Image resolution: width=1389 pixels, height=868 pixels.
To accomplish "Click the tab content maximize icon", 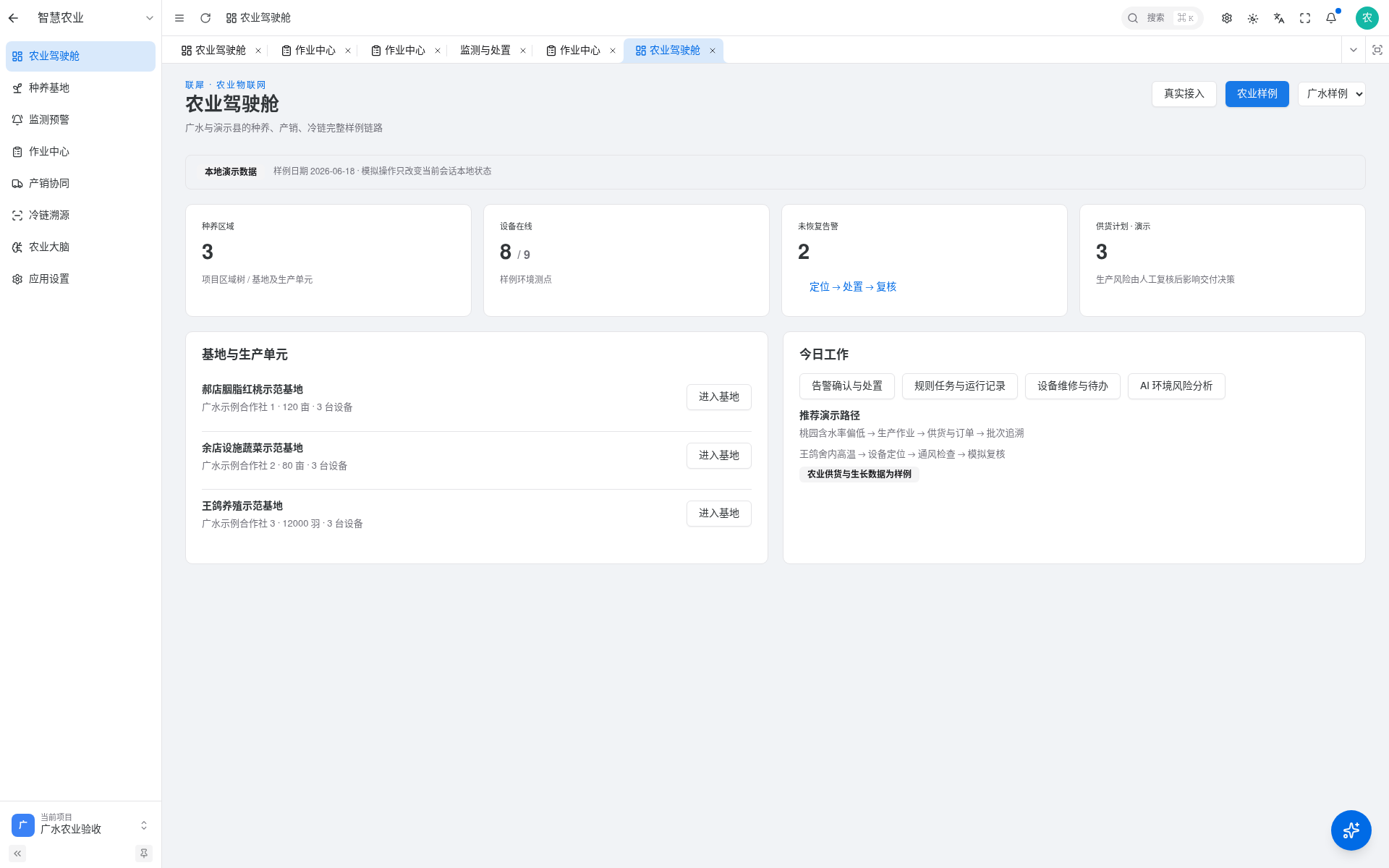I will [1377, 50].
